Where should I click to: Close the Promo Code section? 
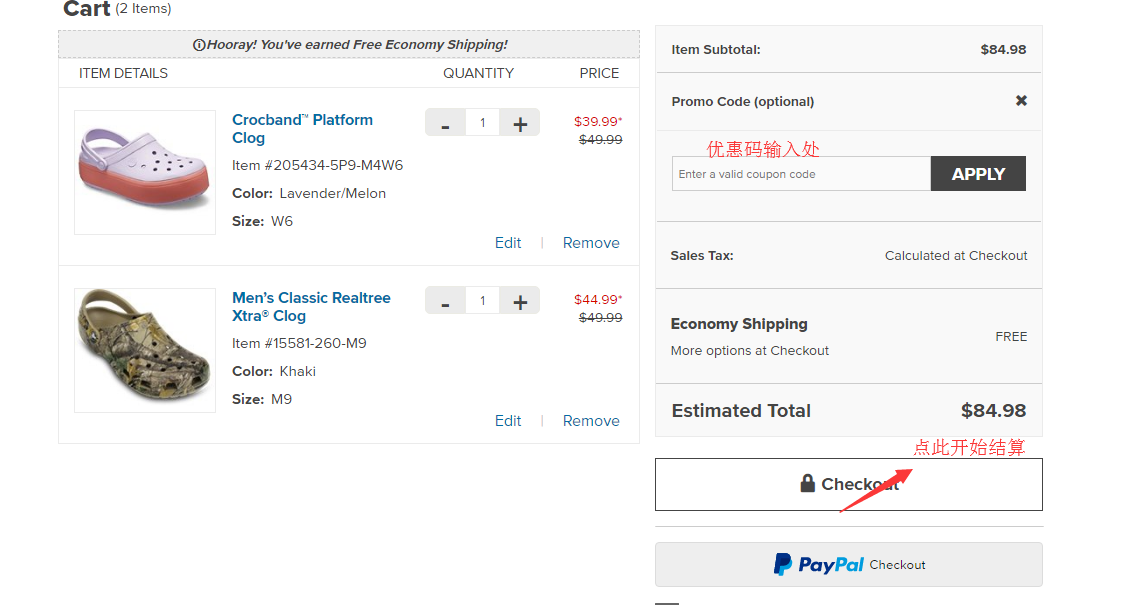pyautogui.click(x=1021, y=101)
